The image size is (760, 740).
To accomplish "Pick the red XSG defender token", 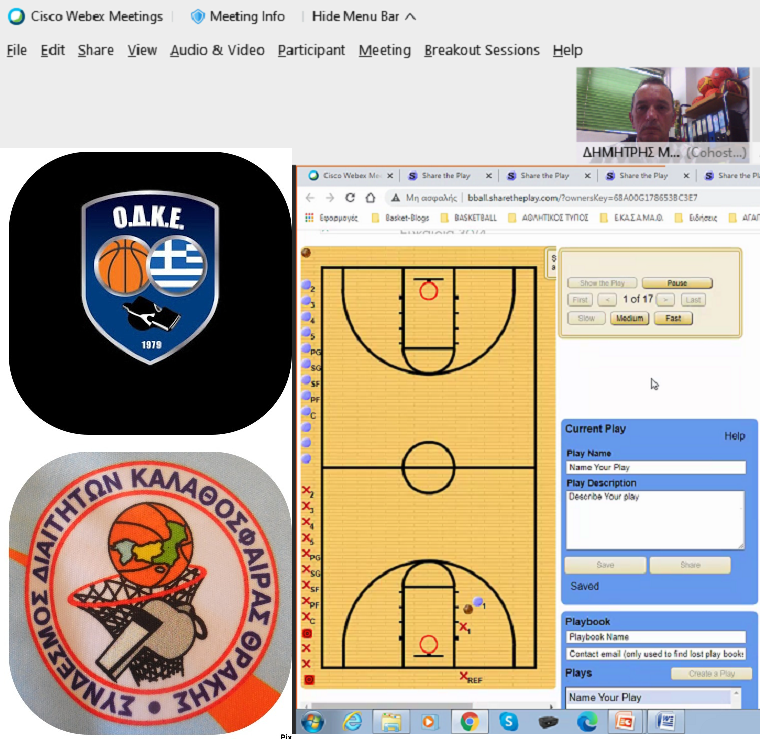I will (x=306, y=569).
